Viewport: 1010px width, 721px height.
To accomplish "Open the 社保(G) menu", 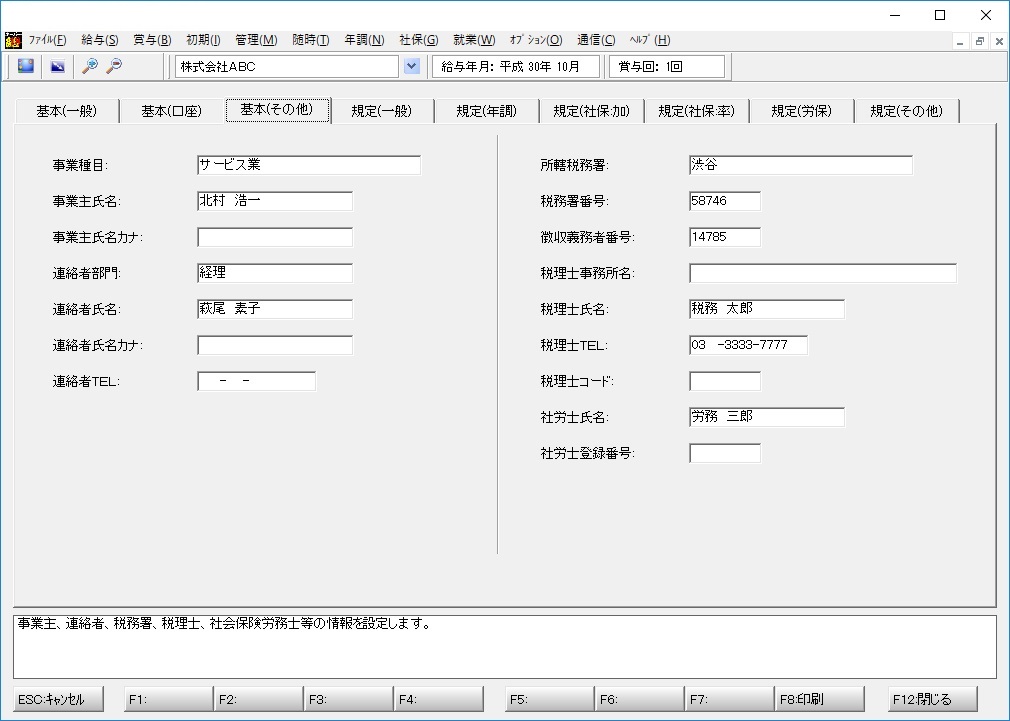I will (419, 40).
